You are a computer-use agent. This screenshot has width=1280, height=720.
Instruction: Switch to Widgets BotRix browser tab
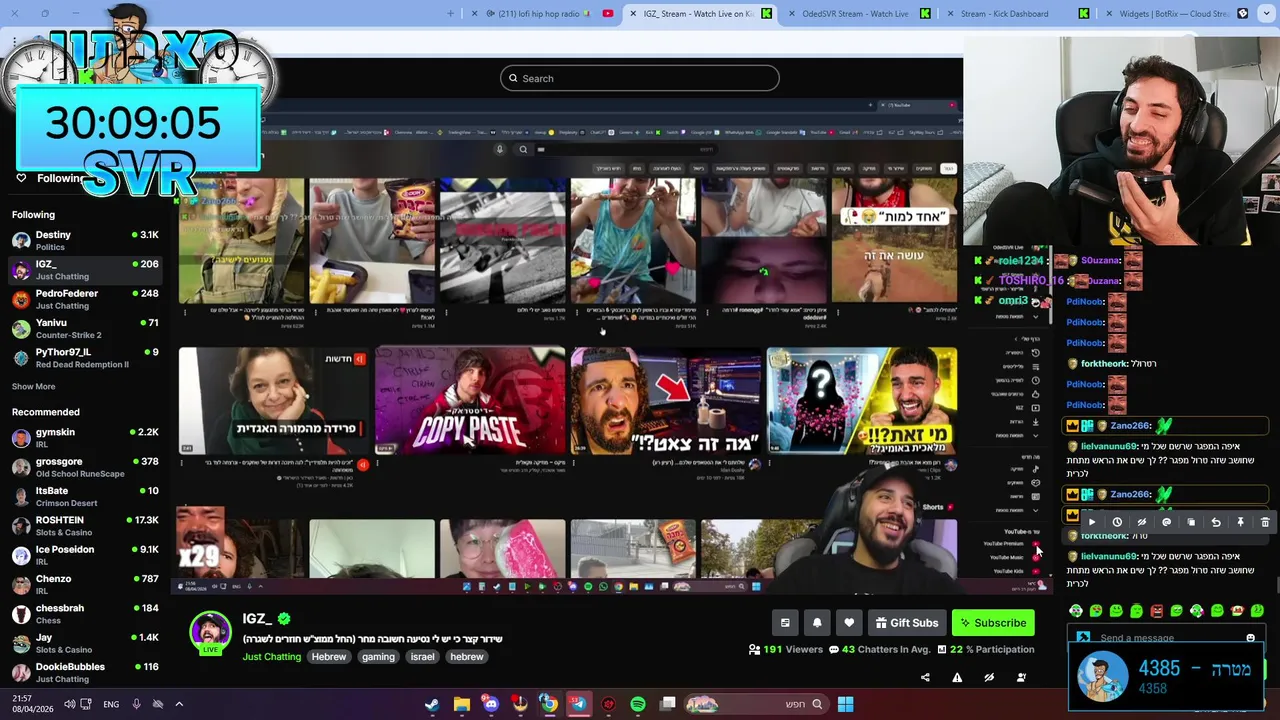click(x=1174, y=14)
